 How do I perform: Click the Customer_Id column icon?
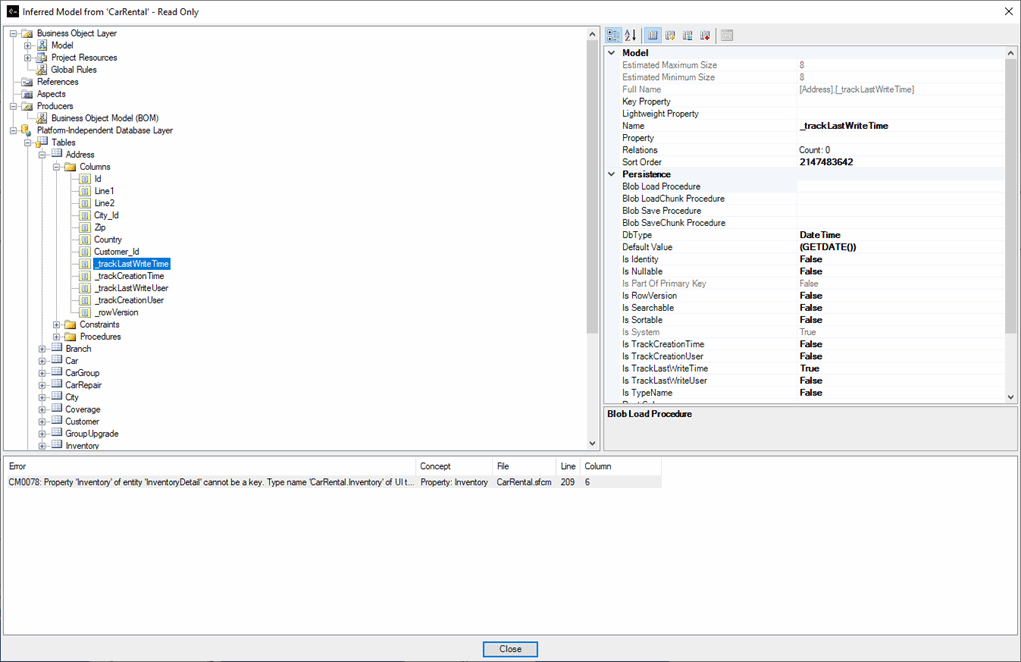click(x=85, y=251)
